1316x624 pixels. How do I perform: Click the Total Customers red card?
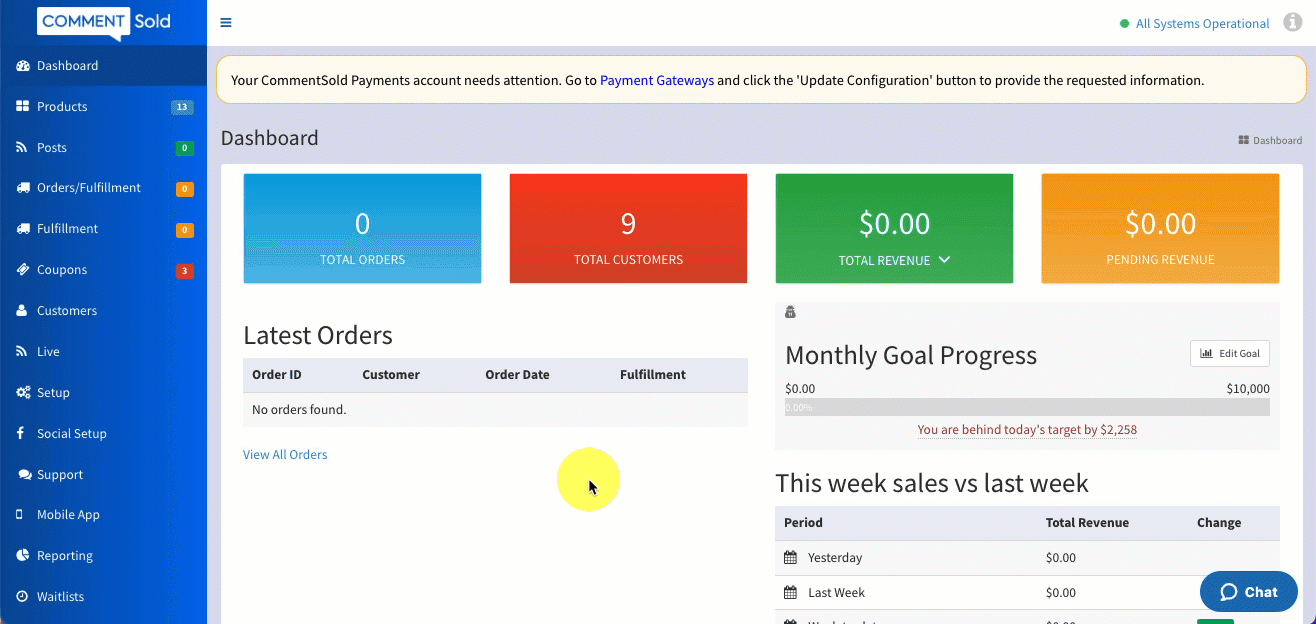(628, 229)
